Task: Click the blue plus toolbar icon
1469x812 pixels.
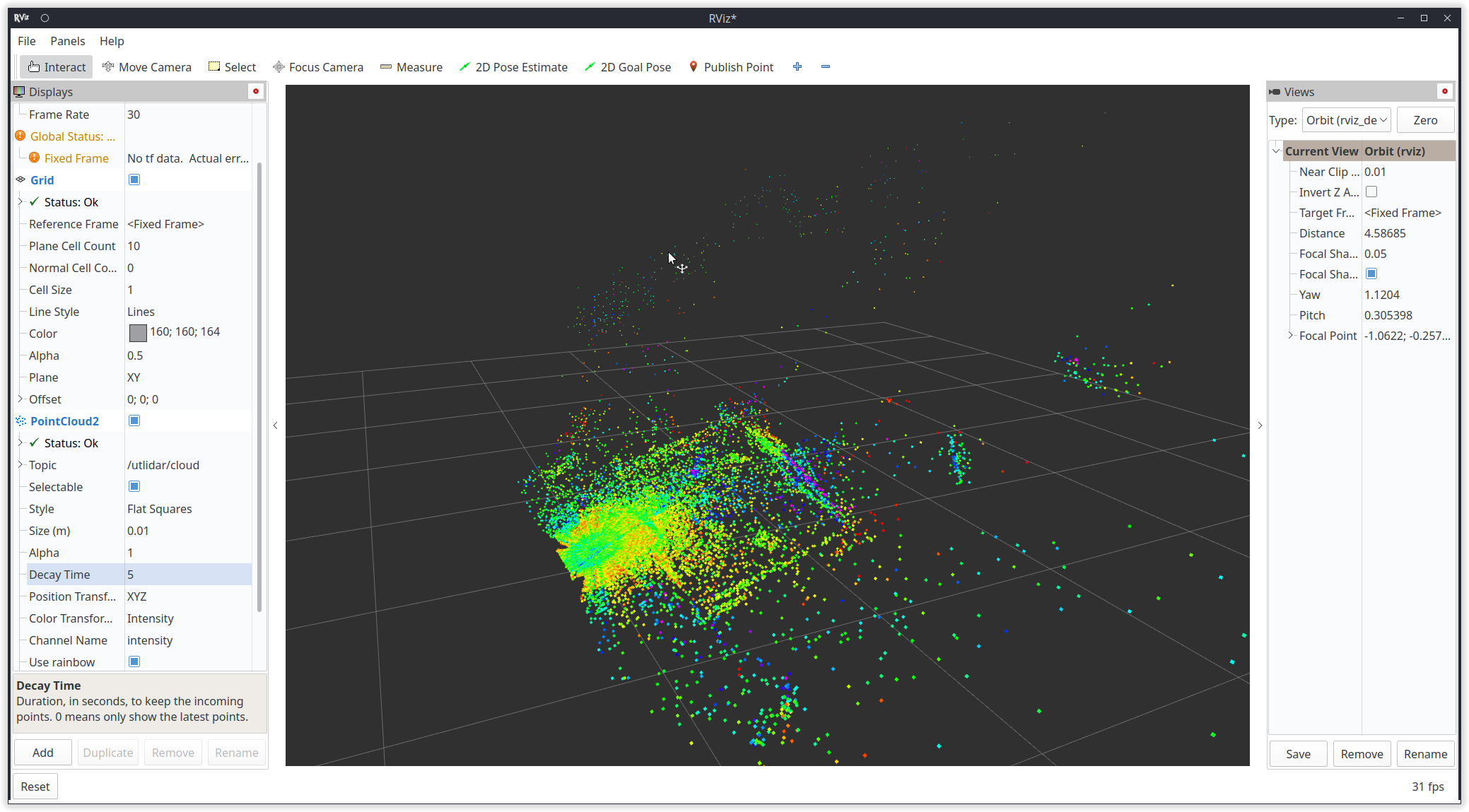Action: (797, 66)
